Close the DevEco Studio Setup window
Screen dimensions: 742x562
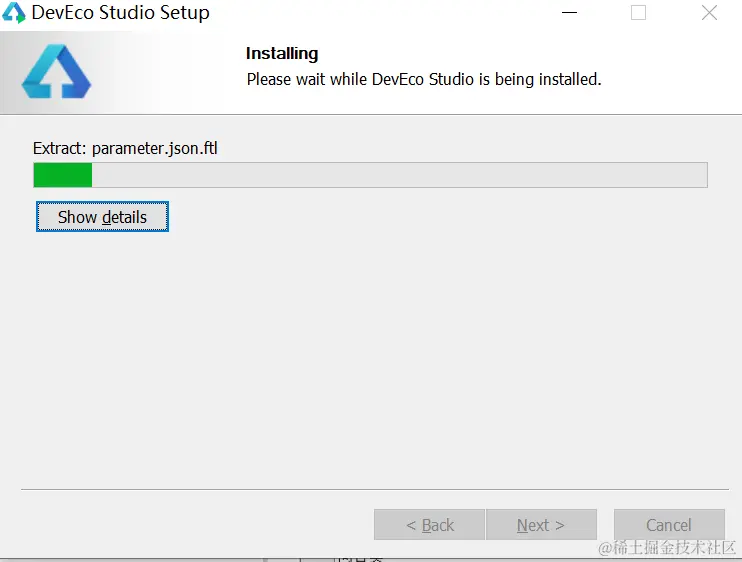709,13
